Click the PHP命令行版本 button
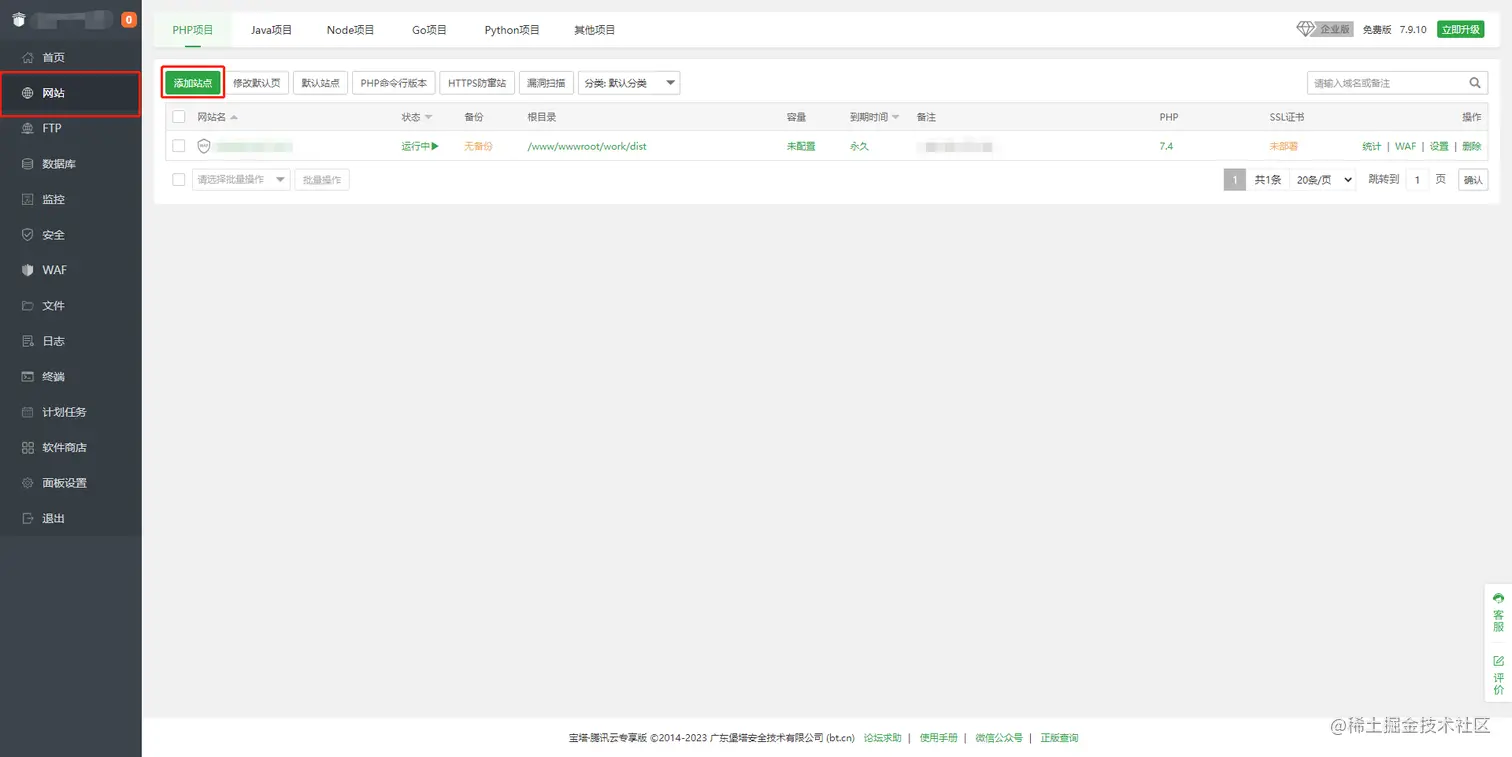The width and height of the screenshot is (1512, 757). coord(394,83)
